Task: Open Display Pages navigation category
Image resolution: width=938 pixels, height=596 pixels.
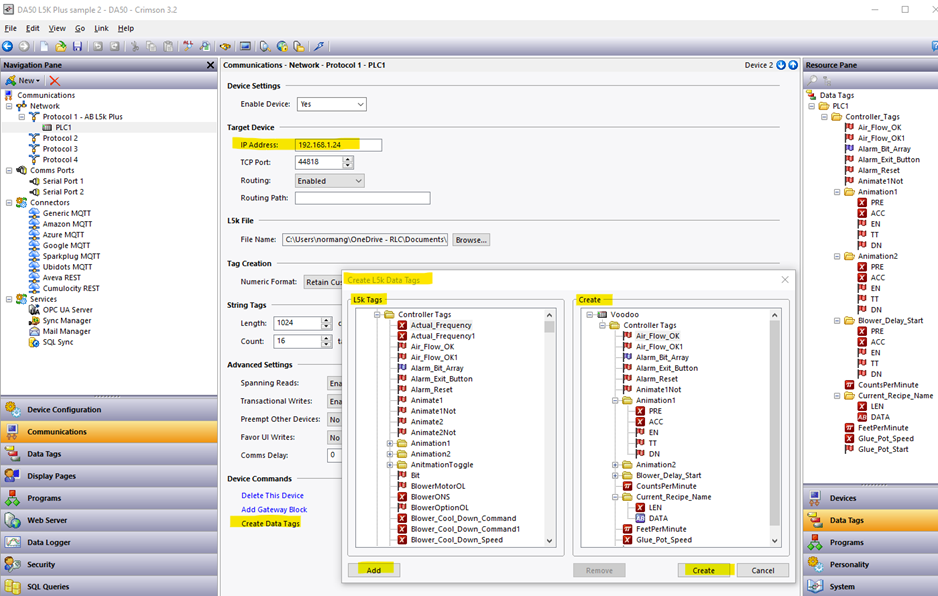Action: 109,476
